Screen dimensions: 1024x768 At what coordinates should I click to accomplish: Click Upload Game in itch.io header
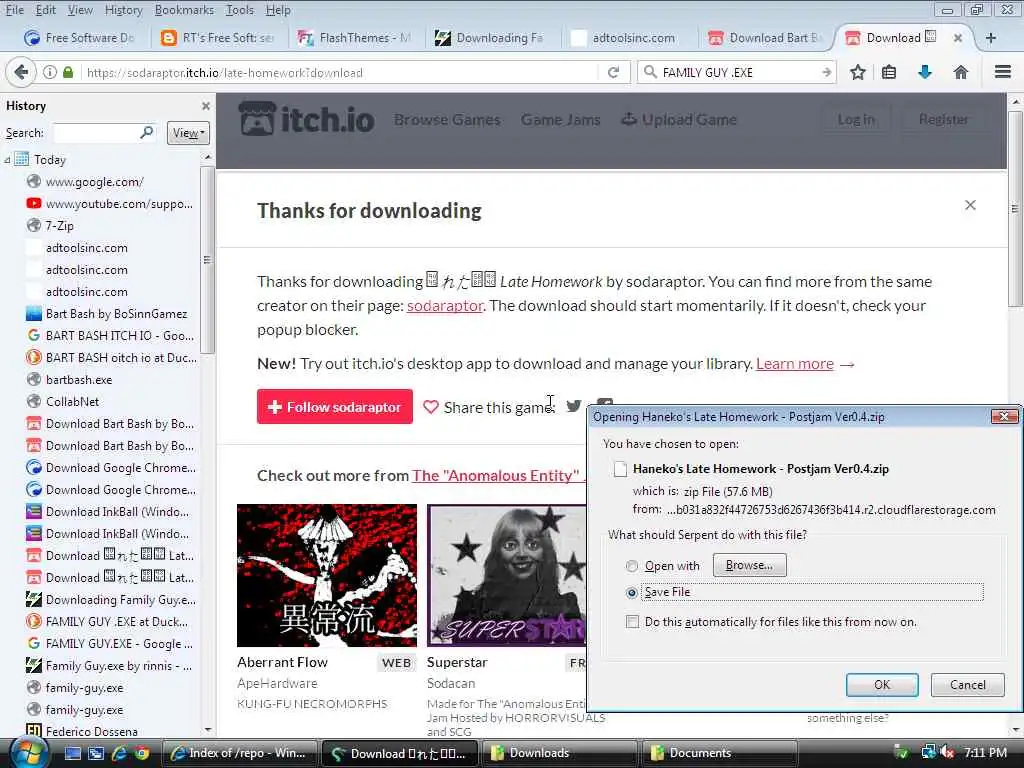pos(679,120)
